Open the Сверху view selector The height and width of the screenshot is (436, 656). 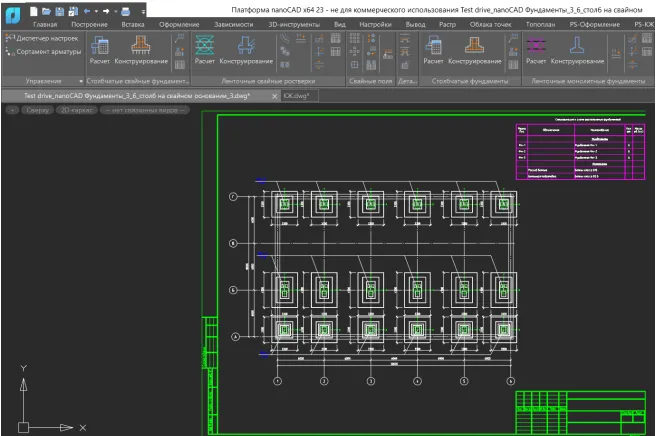39,110
